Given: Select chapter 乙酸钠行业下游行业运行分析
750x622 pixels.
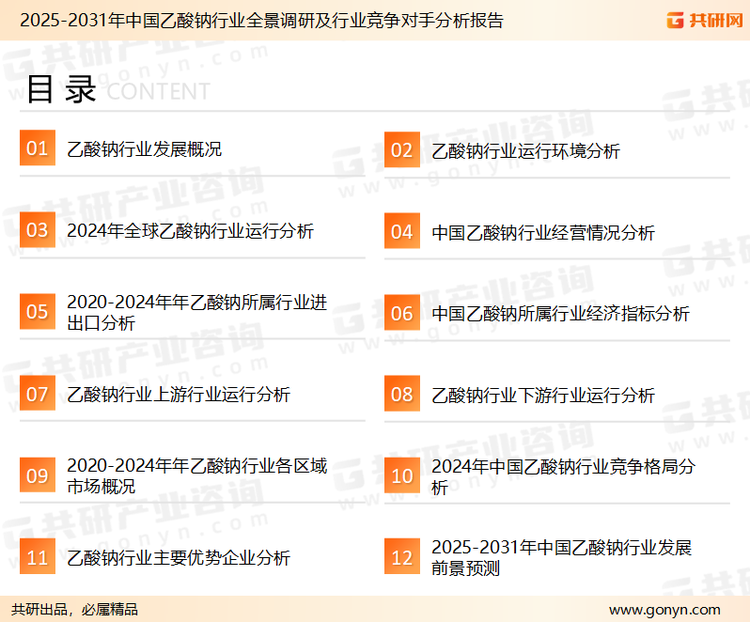Looking at the screenshot, I should click(543, 395).
